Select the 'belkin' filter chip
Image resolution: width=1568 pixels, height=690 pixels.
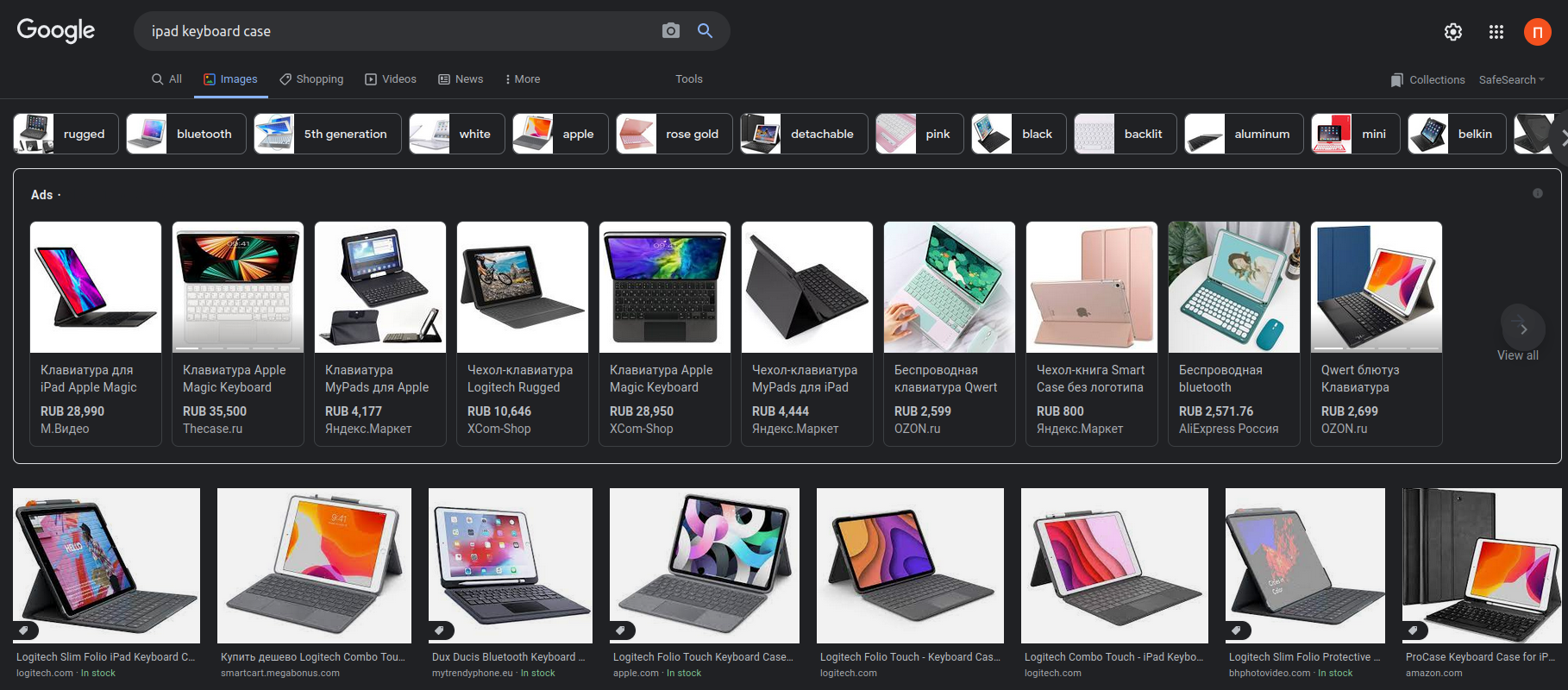coord(1457,134)
